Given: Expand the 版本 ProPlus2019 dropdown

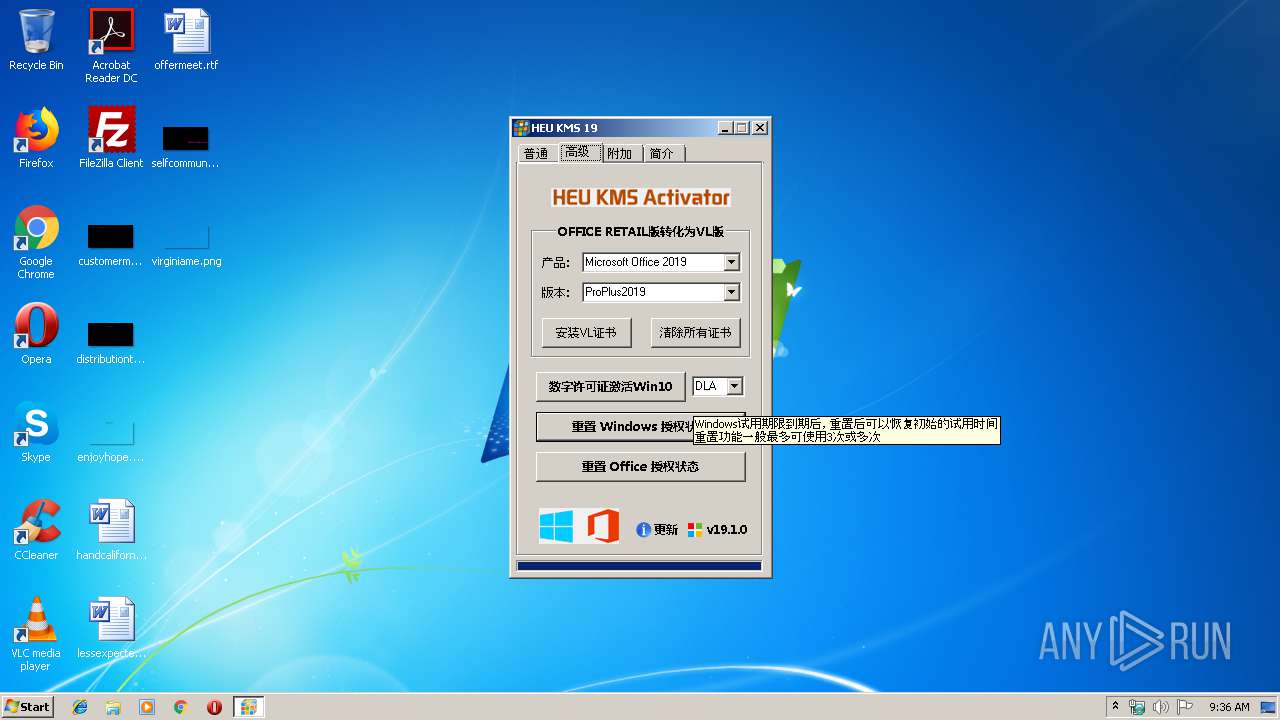Looking at the screenshot, I should tap(731, 292).
